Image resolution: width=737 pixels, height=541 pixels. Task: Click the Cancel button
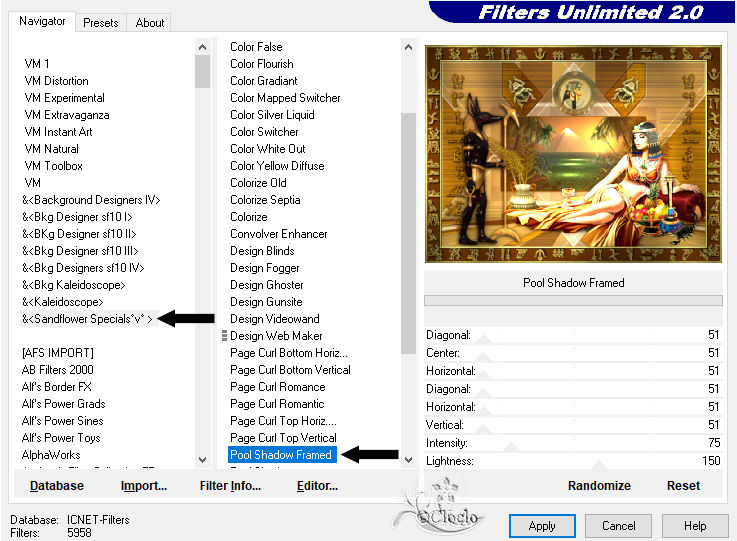[x=618, y=525]
